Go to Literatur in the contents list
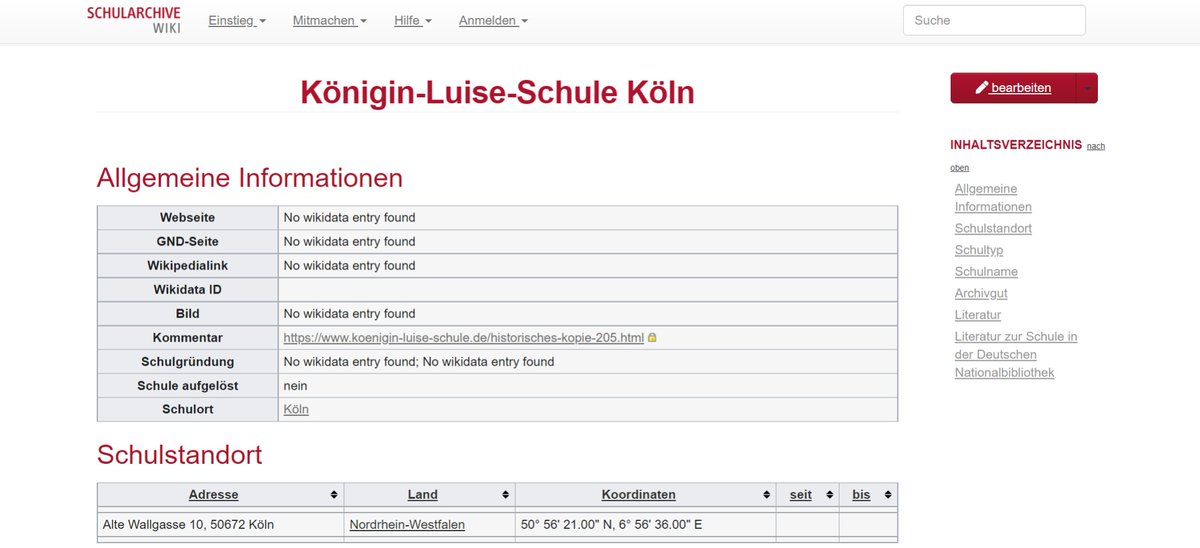Viewport: 1200px width, 548px height. coord(978,315)
